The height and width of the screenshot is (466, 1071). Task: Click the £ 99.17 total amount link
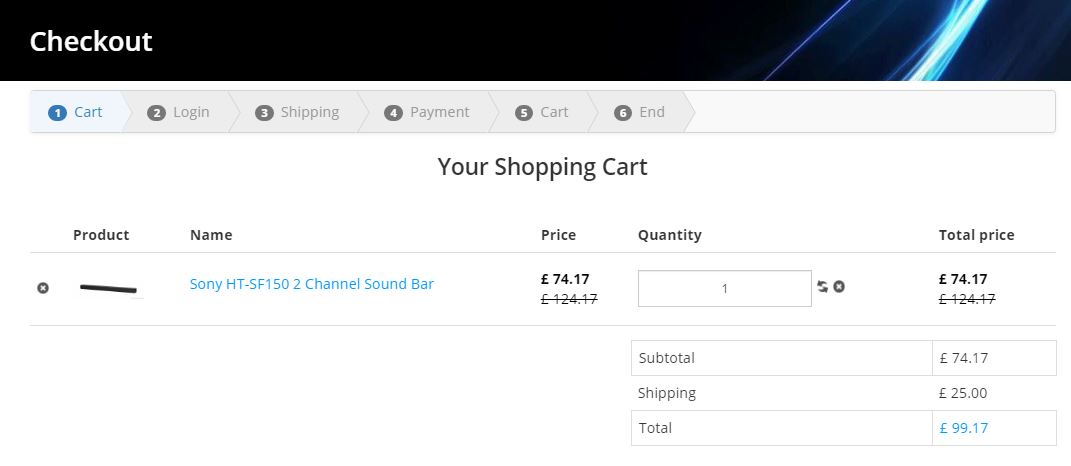pos(964,428)
